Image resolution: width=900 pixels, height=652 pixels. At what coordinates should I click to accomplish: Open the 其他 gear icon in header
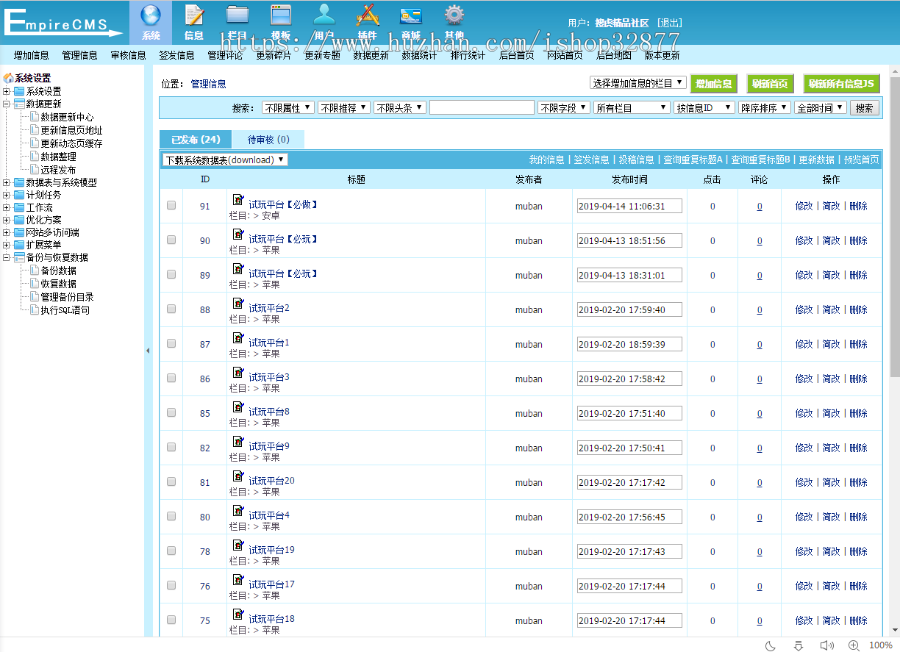(454, 16)
